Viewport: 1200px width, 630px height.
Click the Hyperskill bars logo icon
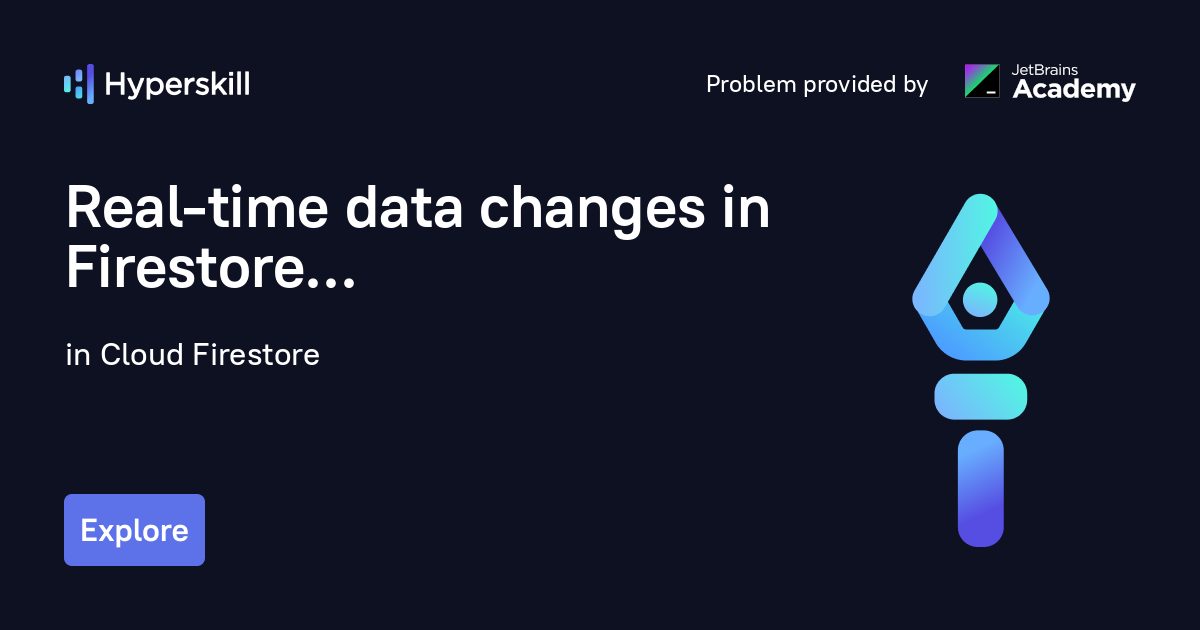click(x=79, y=84)
